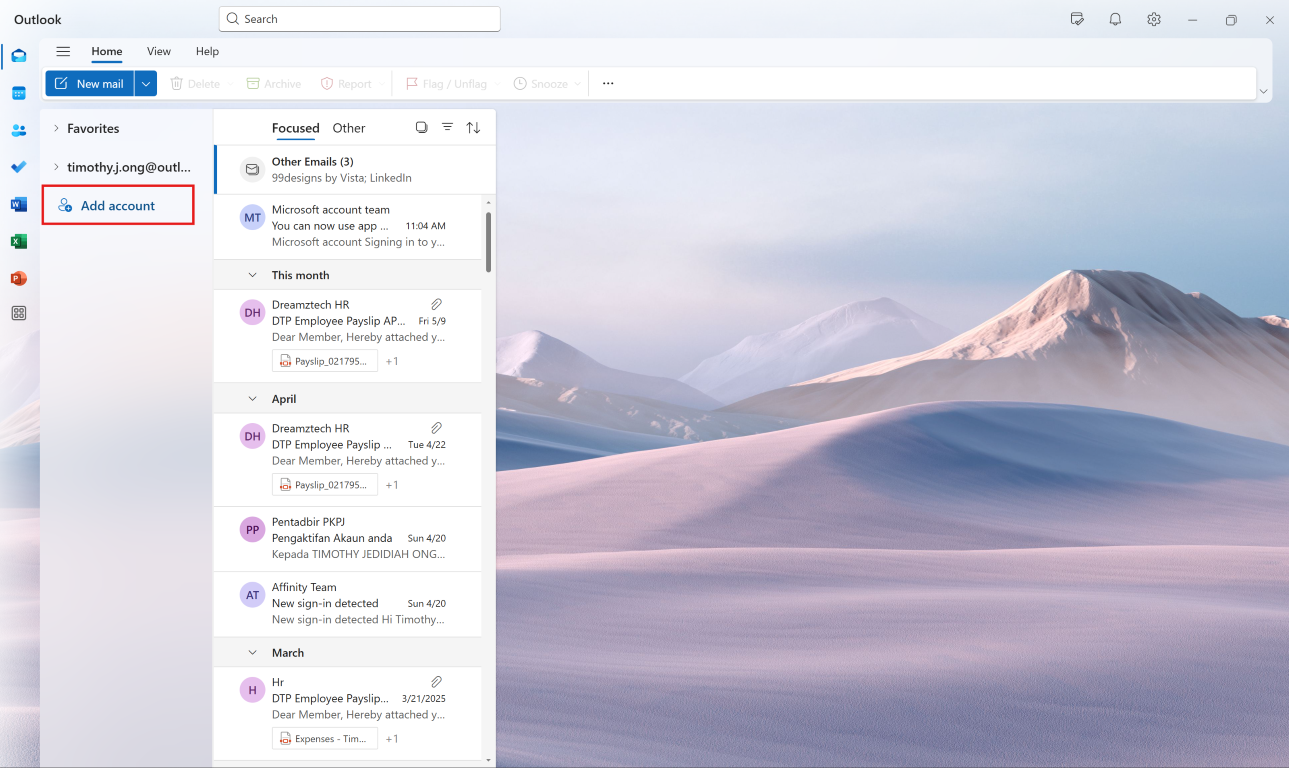Toggle the message list sort order arrows
This screenshot has height=768, width=1289.
pyautogui.click(x=473, y=127)
